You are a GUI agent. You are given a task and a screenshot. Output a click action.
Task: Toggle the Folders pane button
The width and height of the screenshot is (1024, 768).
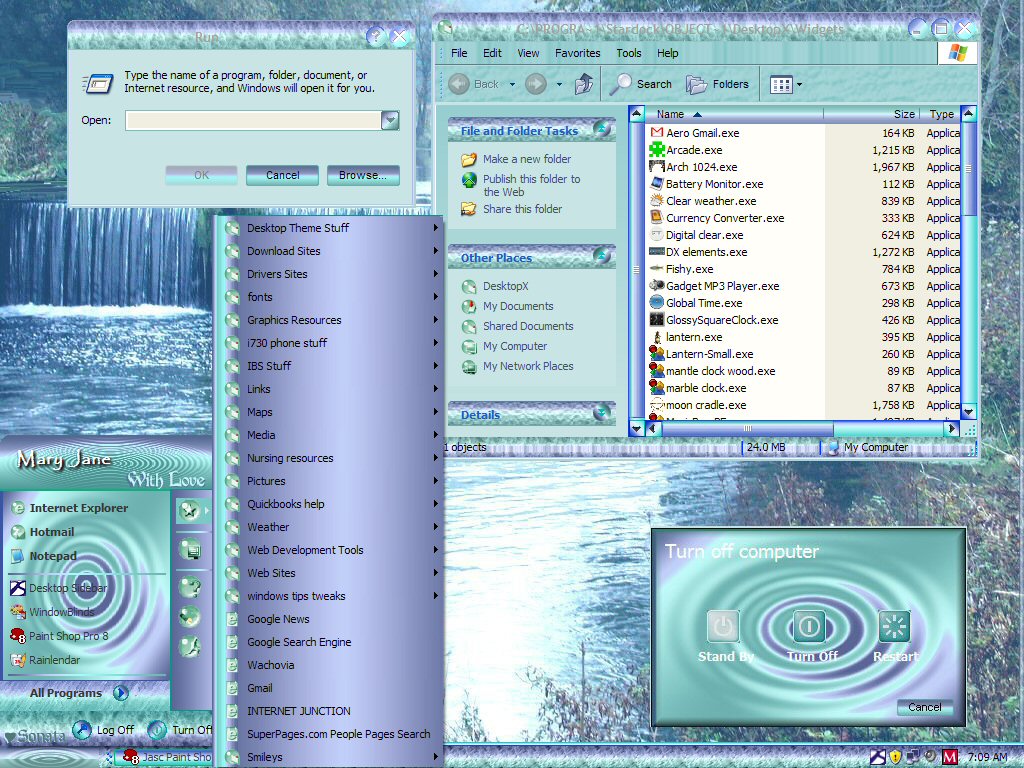point(717,84)
